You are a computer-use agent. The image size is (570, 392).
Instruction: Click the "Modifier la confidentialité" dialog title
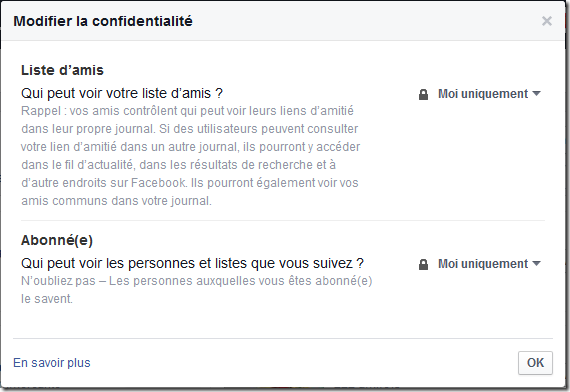103,21
